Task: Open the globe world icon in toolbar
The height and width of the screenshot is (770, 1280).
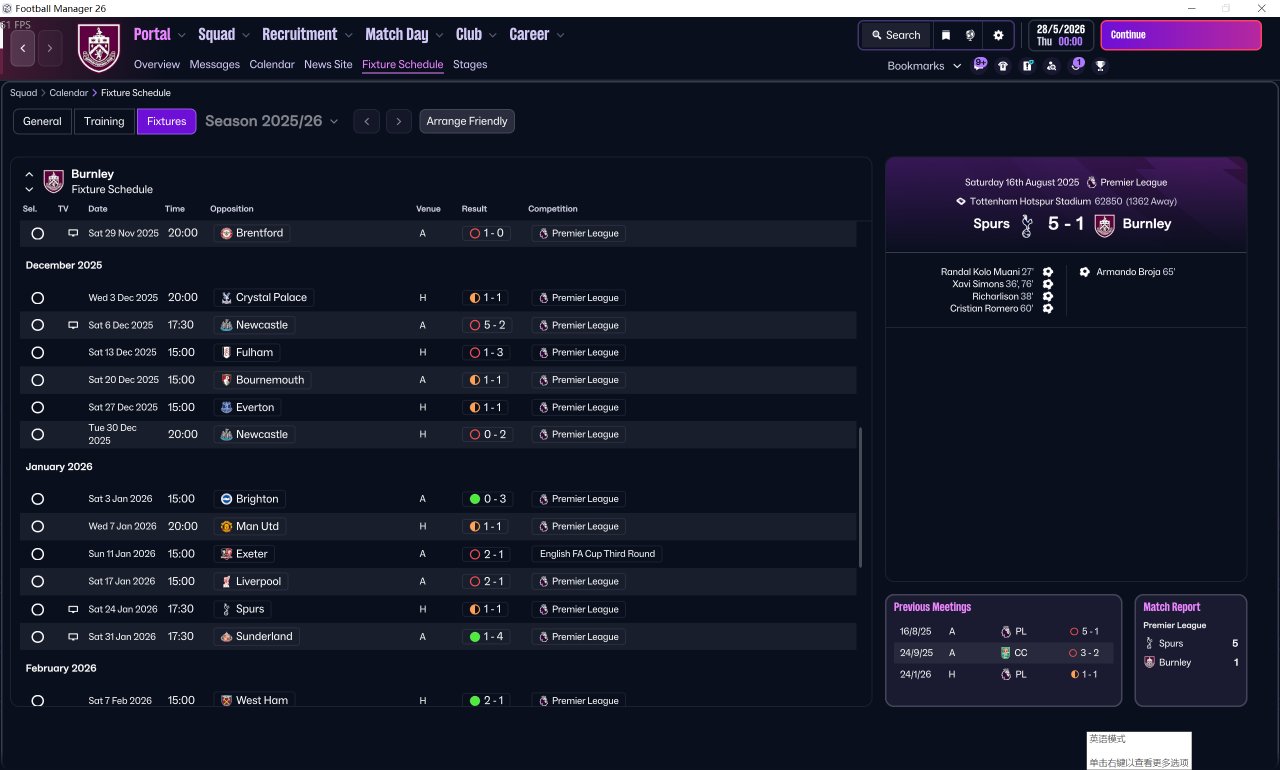Action: pyautogui.click(x=970, y=35)
